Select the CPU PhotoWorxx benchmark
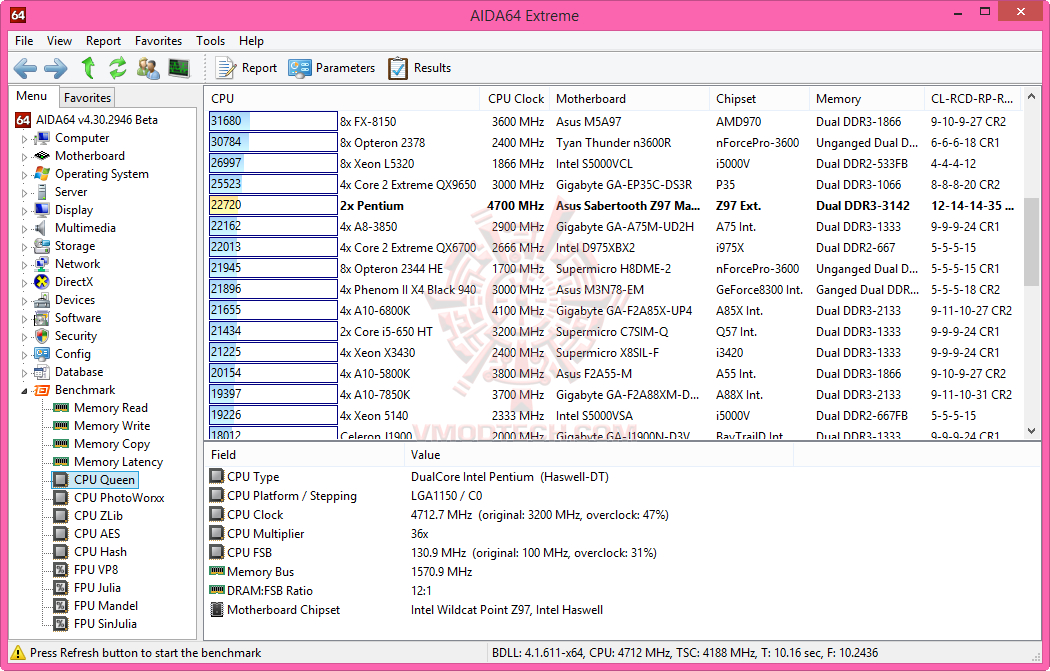The height and width of the screenshot is (671, 1050). coord(119,498)
